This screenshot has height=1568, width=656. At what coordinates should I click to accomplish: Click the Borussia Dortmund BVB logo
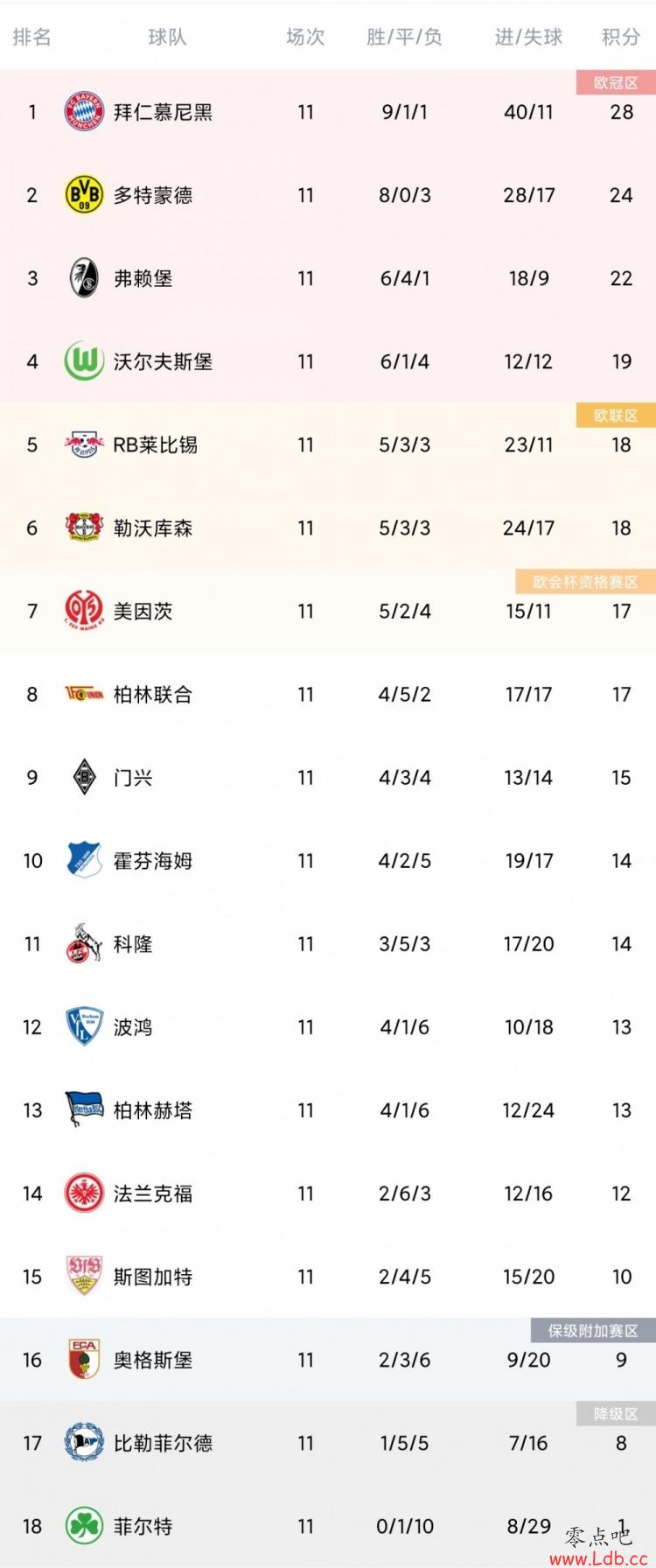[85, 195]
